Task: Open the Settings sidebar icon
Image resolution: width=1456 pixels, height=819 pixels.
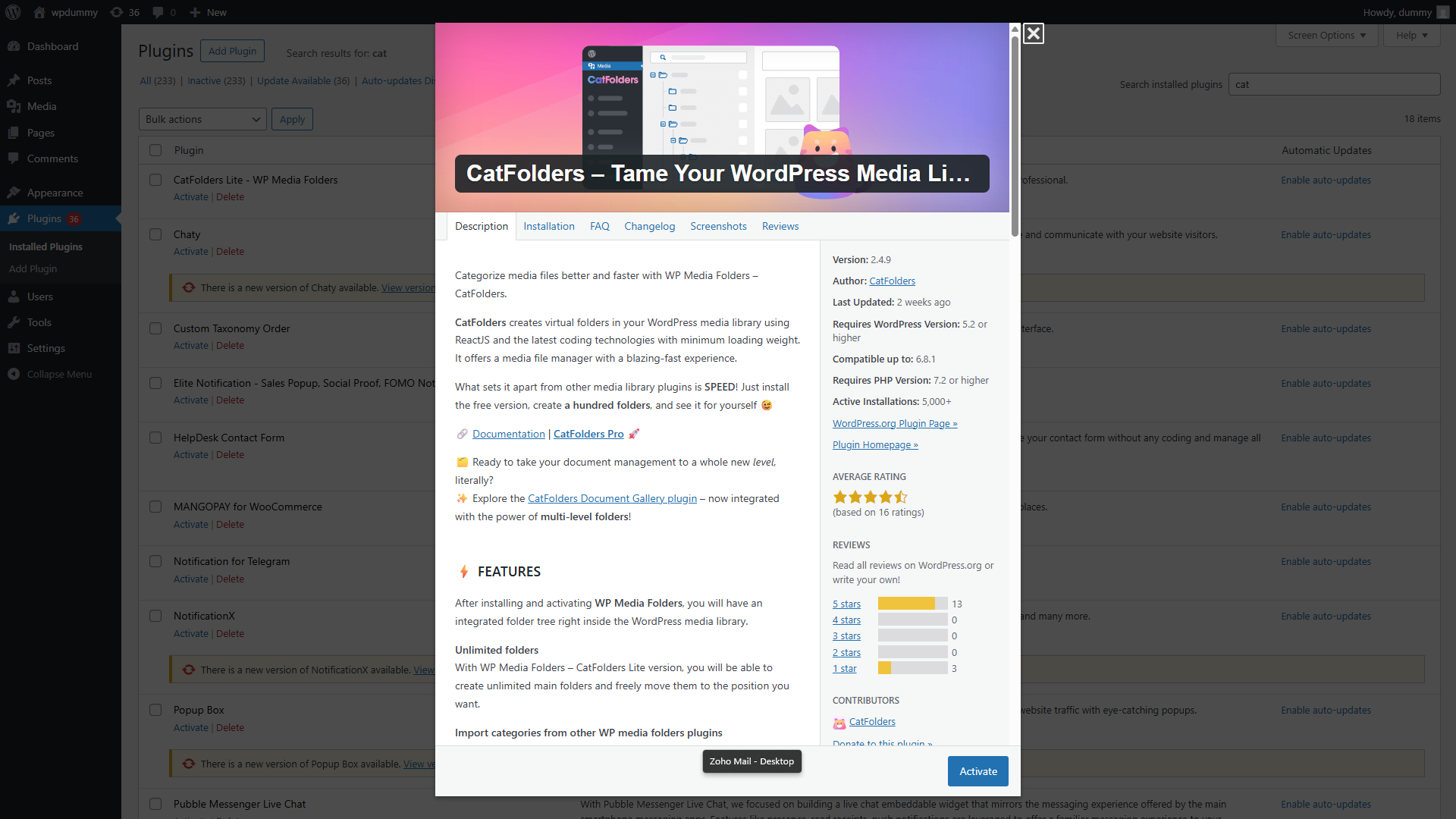Action: click(x=14, y=348)
